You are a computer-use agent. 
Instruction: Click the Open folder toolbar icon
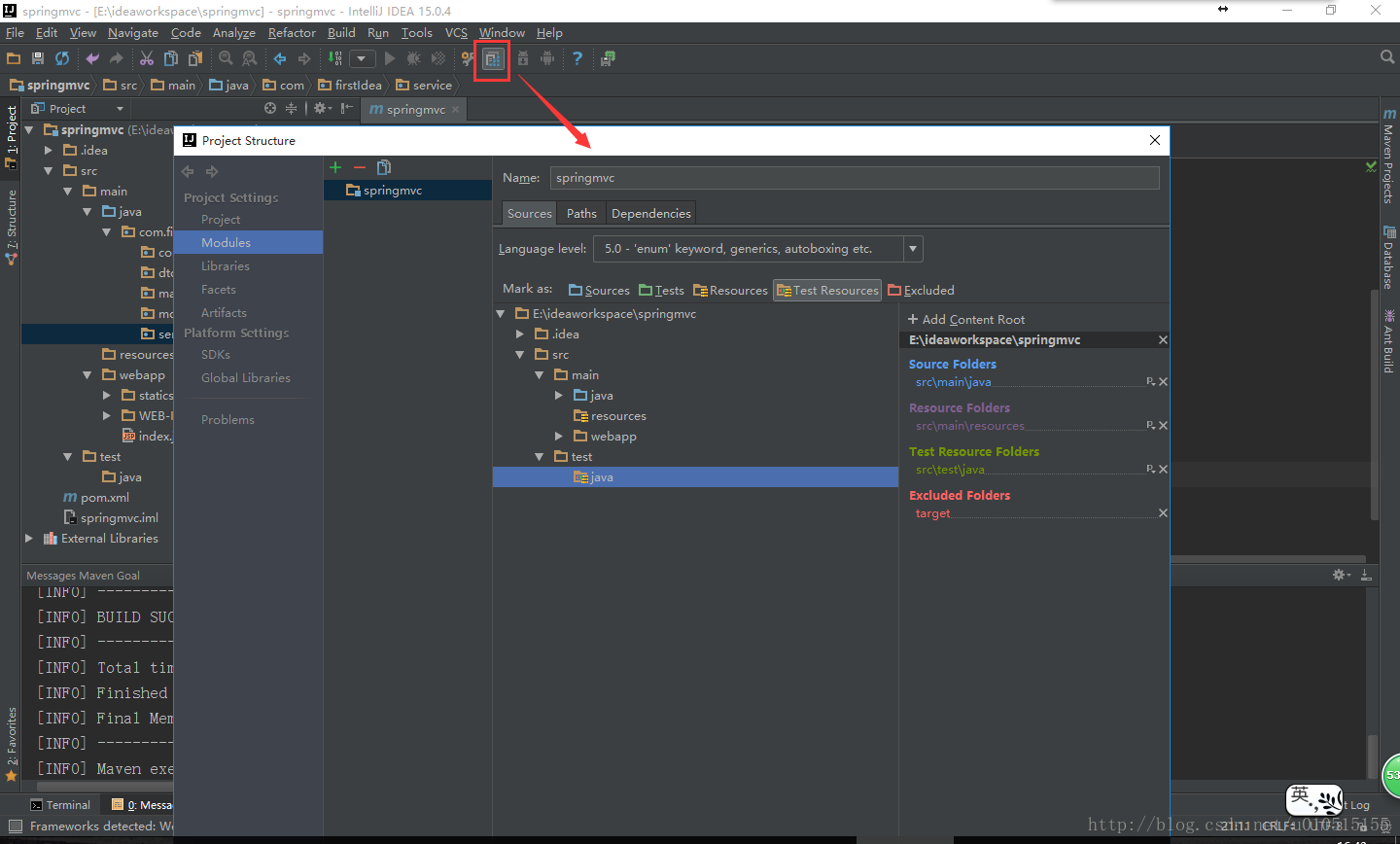click(x=14, y=58)
